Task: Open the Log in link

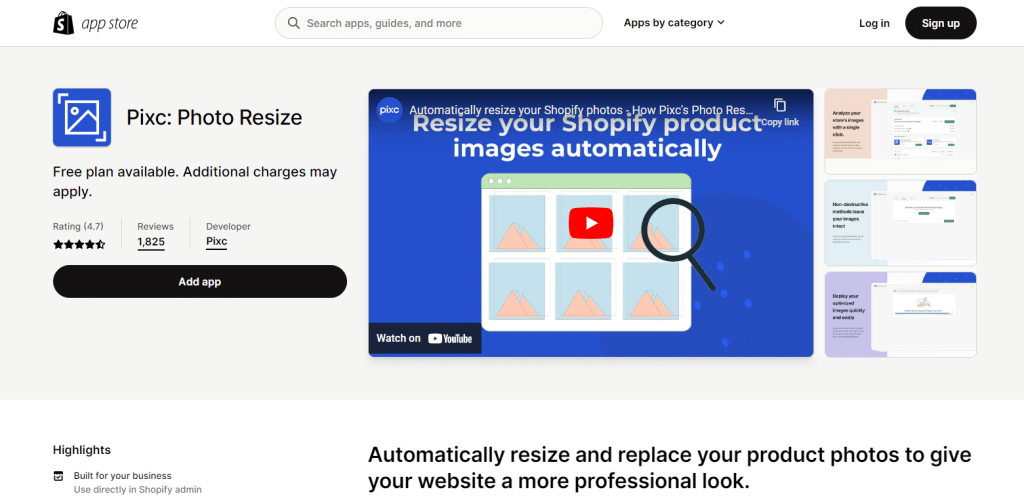Action: click(874, 23)
